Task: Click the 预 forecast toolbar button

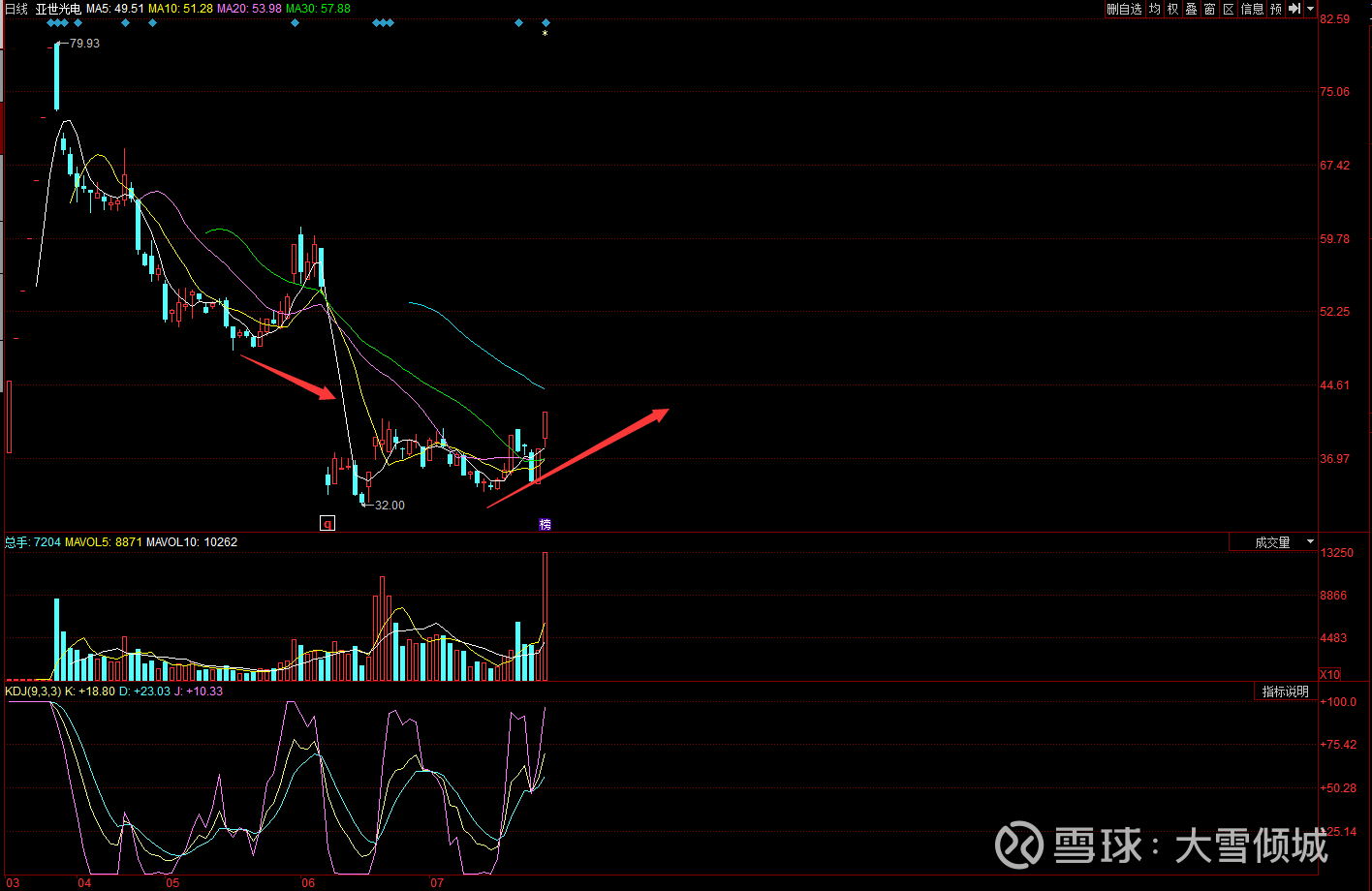Action: tap(1275, 9)
